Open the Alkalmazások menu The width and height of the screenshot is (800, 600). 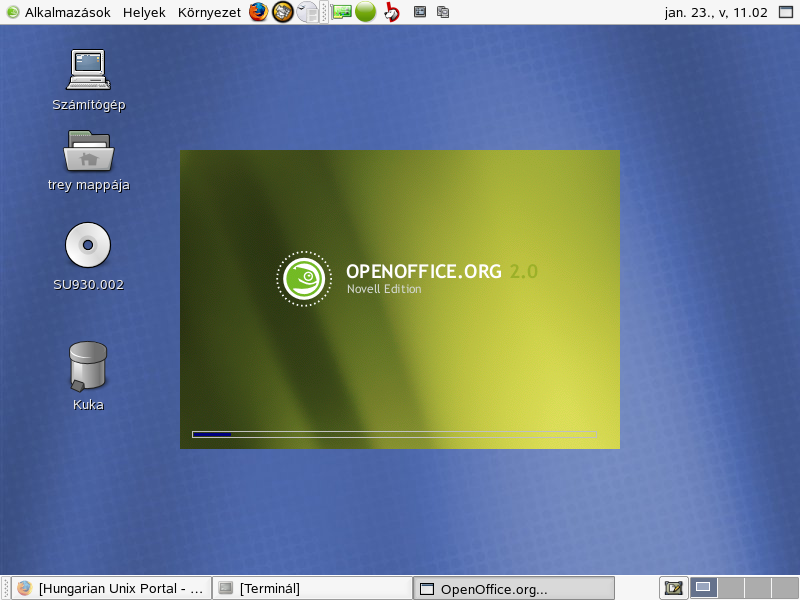pos(67,12)
